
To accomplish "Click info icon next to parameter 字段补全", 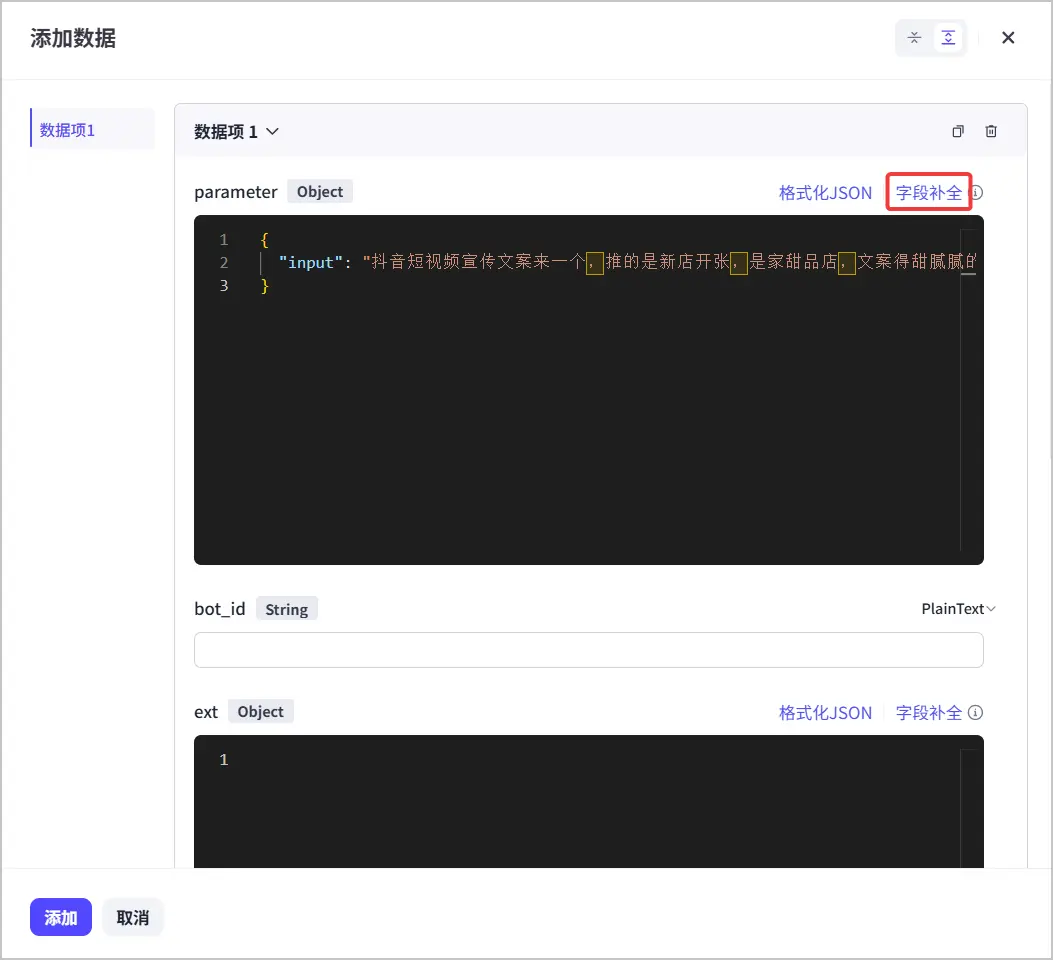I will click(977, 193).
